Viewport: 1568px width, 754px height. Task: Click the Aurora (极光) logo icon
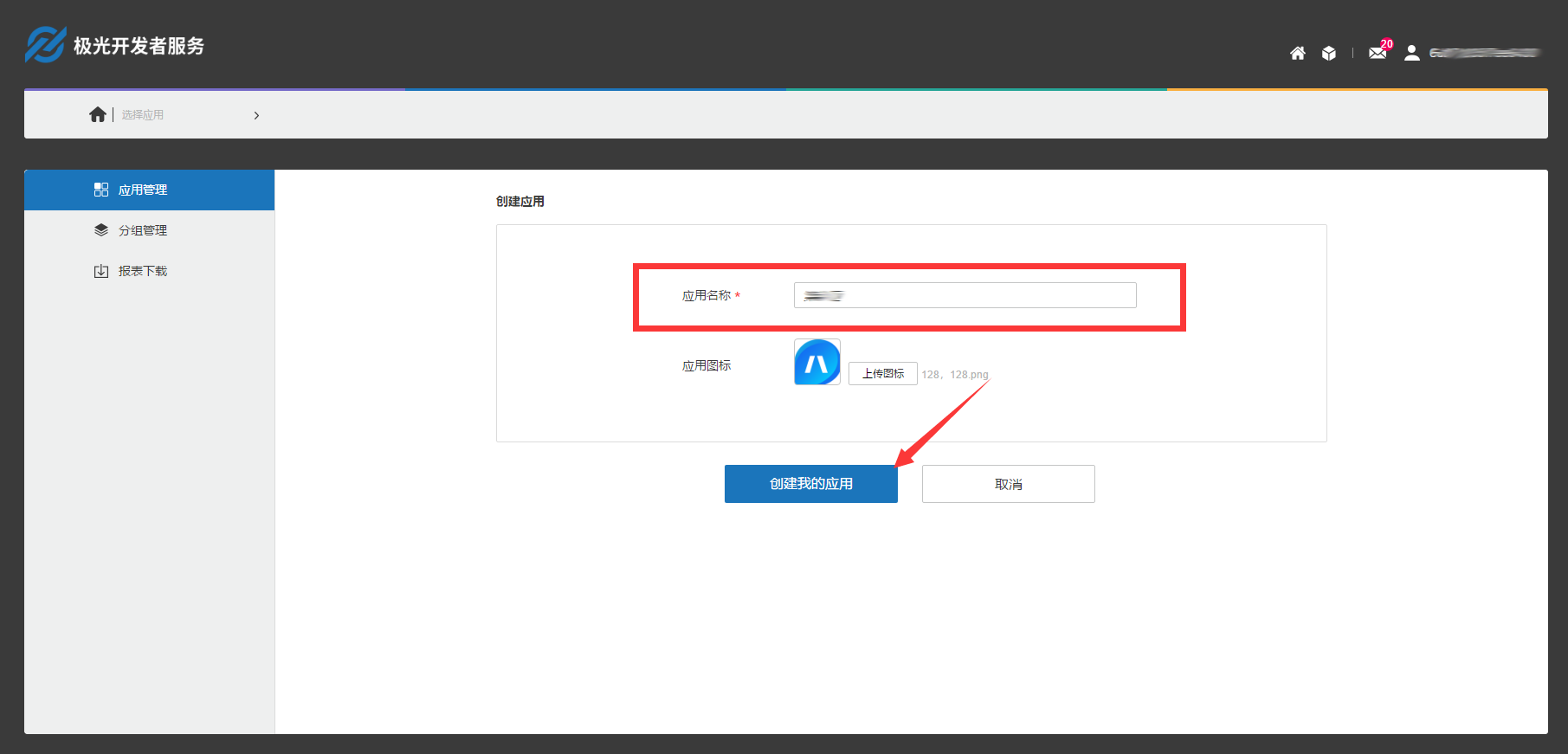click(x=45, y=45)
